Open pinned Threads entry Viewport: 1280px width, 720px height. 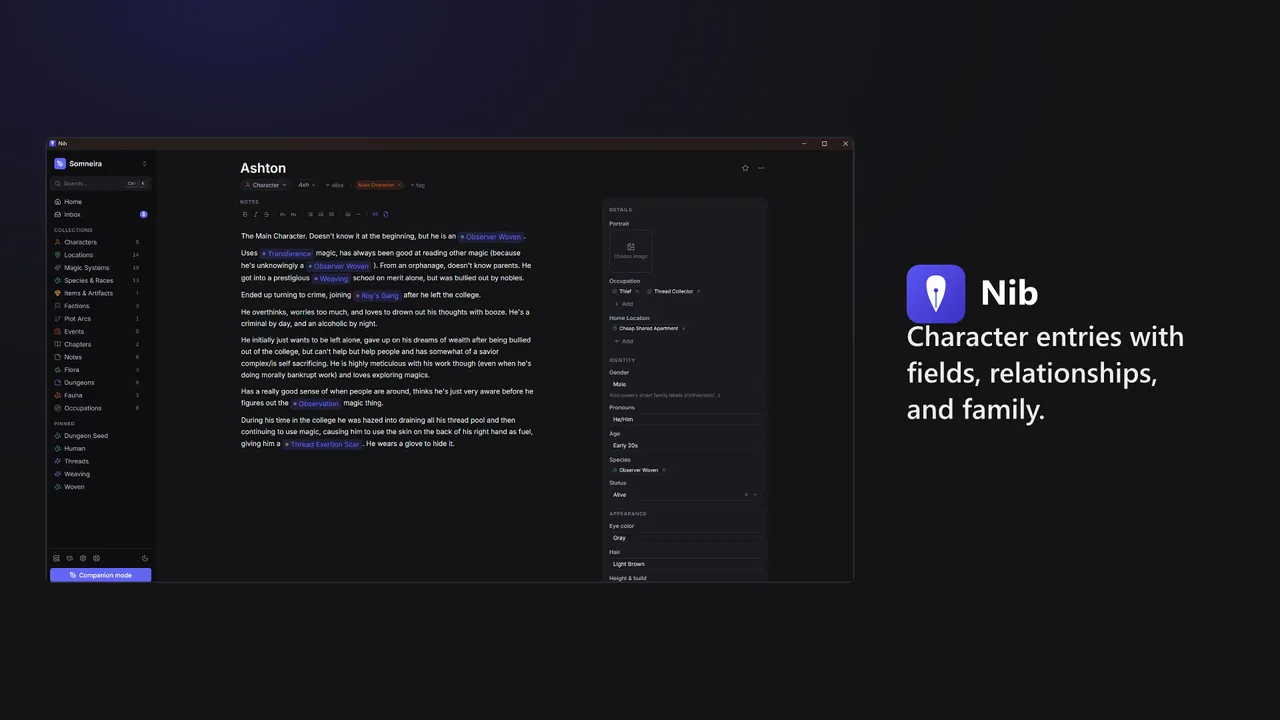tap(100, 462)
